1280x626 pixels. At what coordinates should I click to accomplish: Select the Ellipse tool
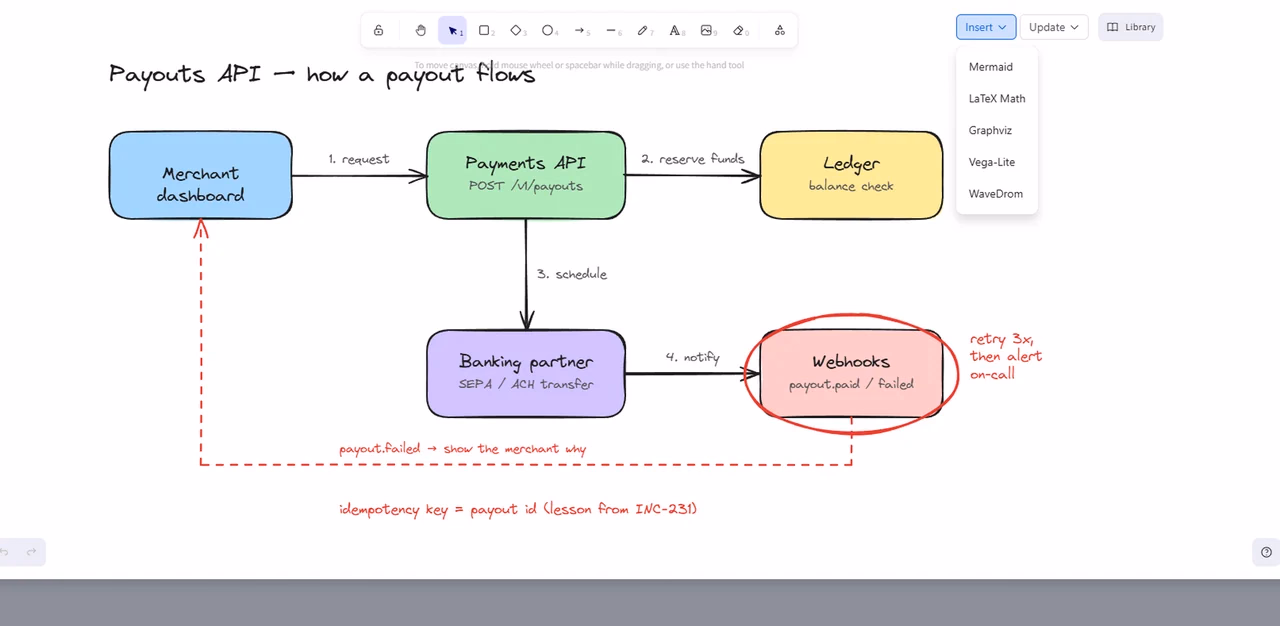tap(549, 31)
